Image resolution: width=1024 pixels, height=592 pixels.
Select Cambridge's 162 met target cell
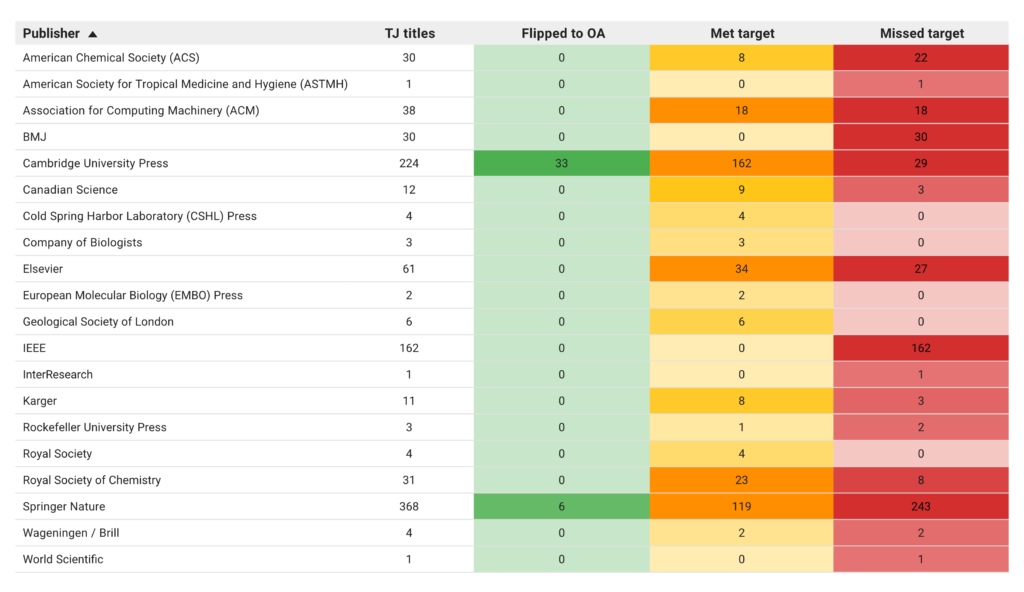tap(741, 163)
